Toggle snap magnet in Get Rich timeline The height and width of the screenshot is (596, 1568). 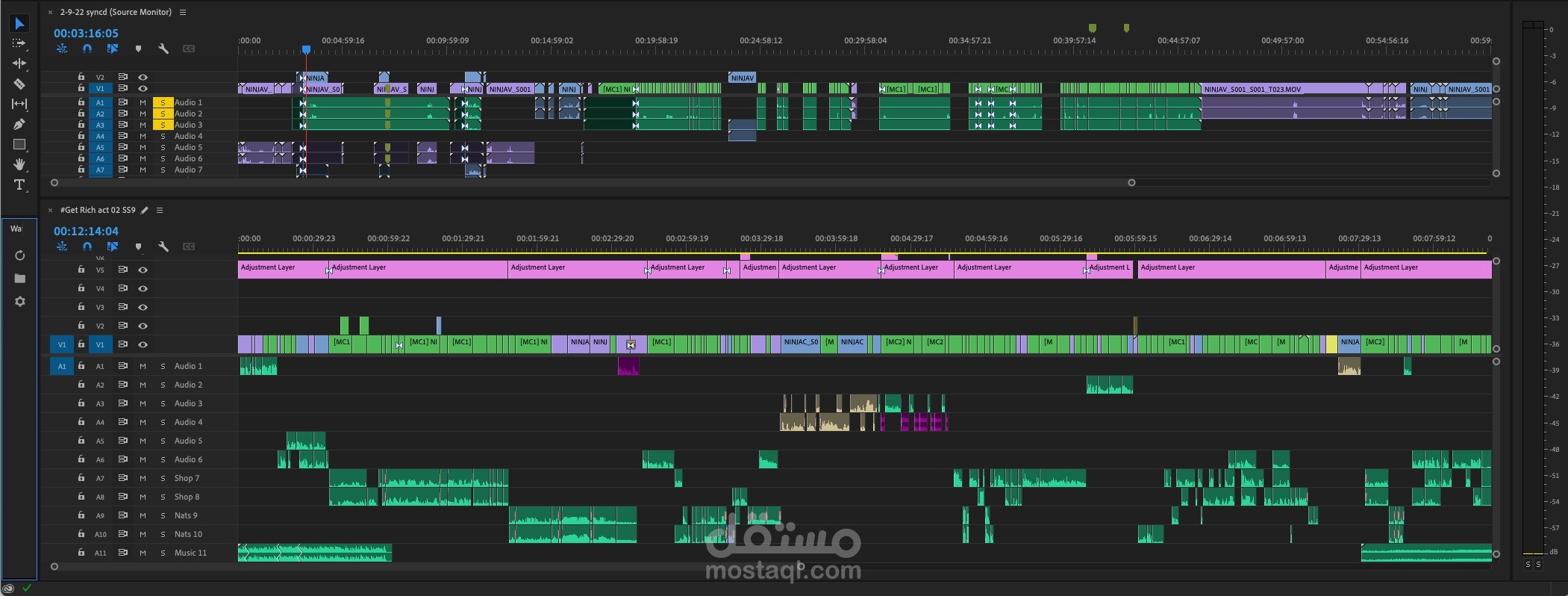click(87, 246)
